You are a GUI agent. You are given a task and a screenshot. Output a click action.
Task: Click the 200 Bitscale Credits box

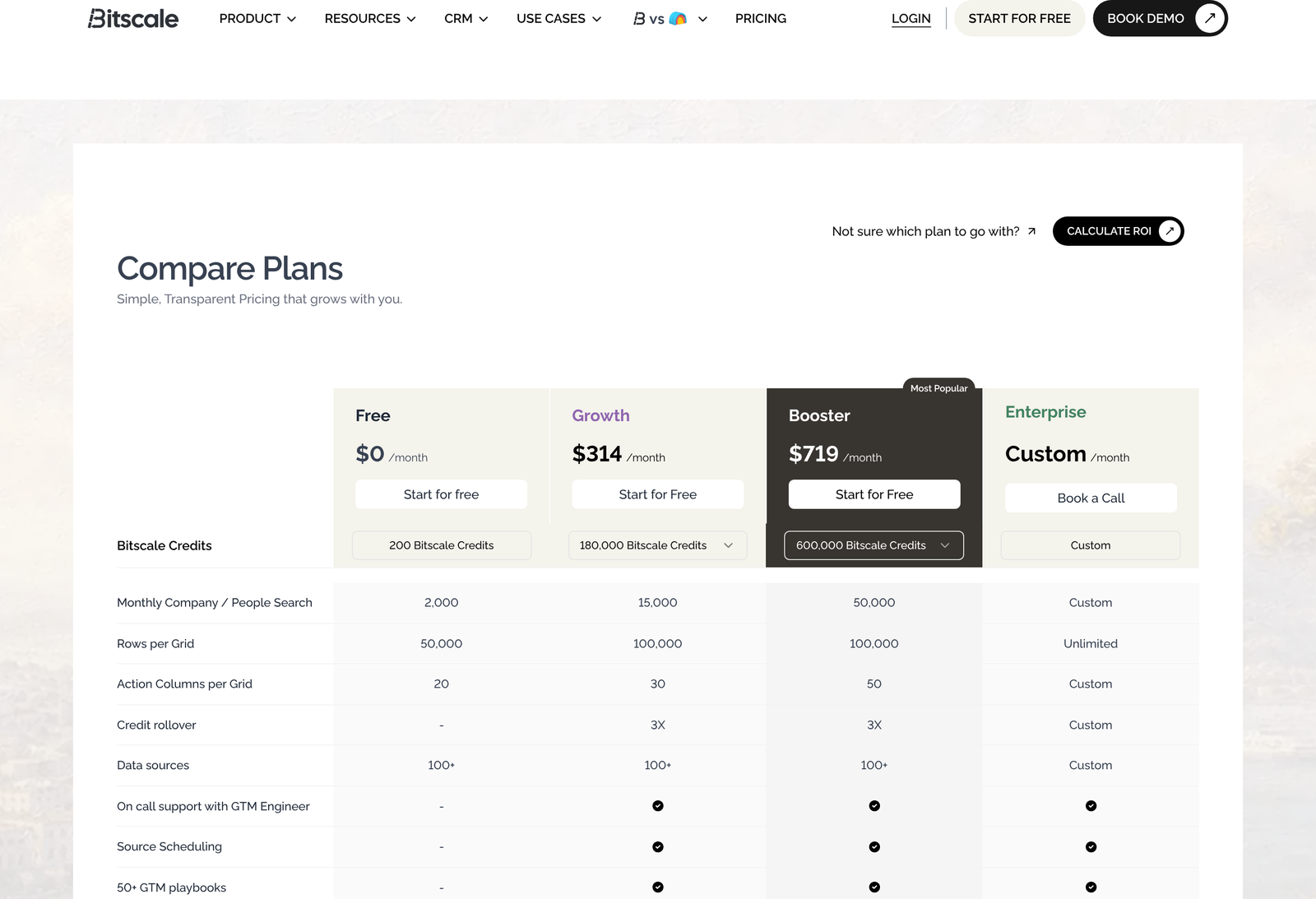pos(442,545)
